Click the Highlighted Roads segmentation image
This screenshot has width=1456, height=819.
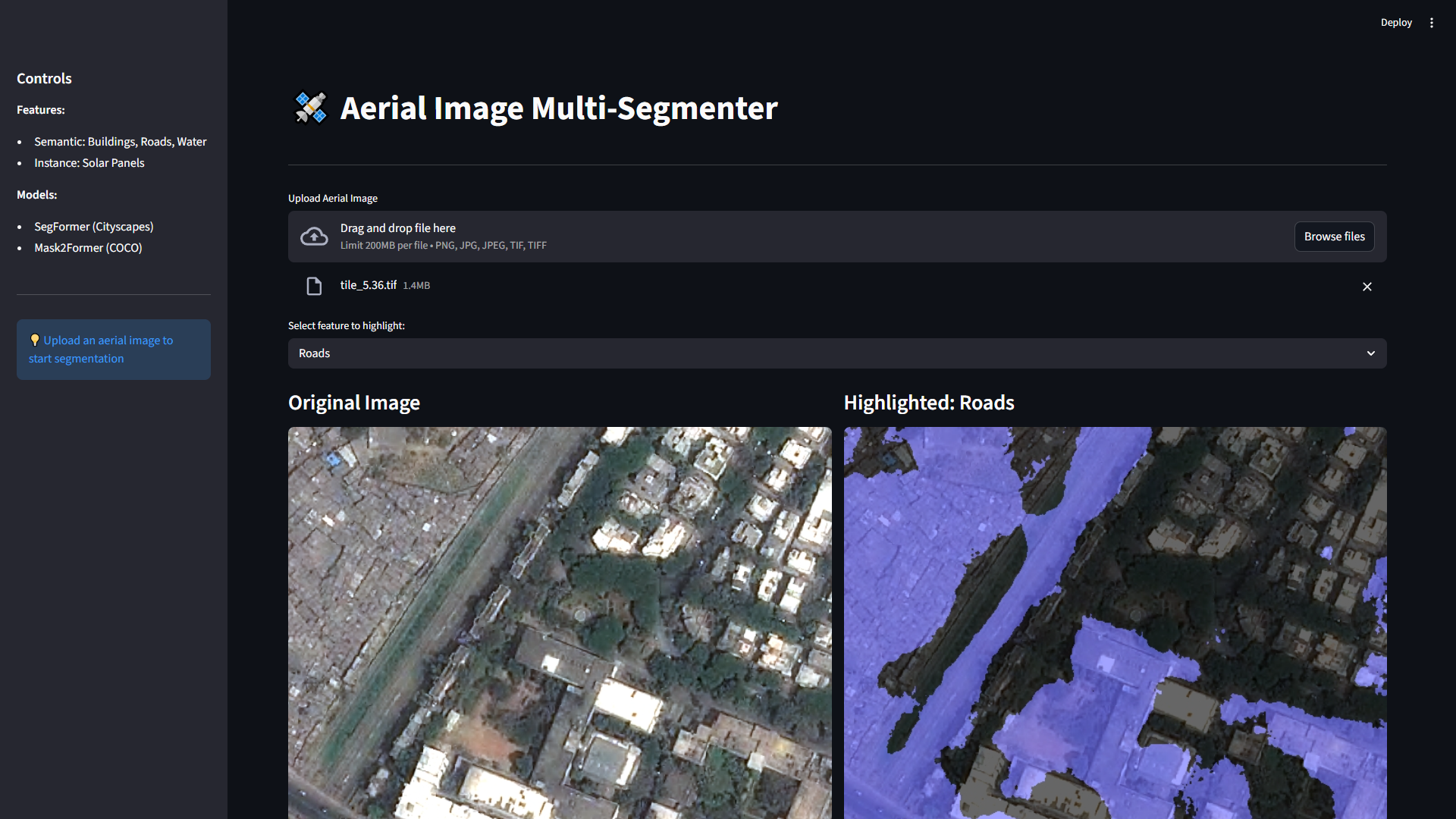click(x=1115, y=622)
